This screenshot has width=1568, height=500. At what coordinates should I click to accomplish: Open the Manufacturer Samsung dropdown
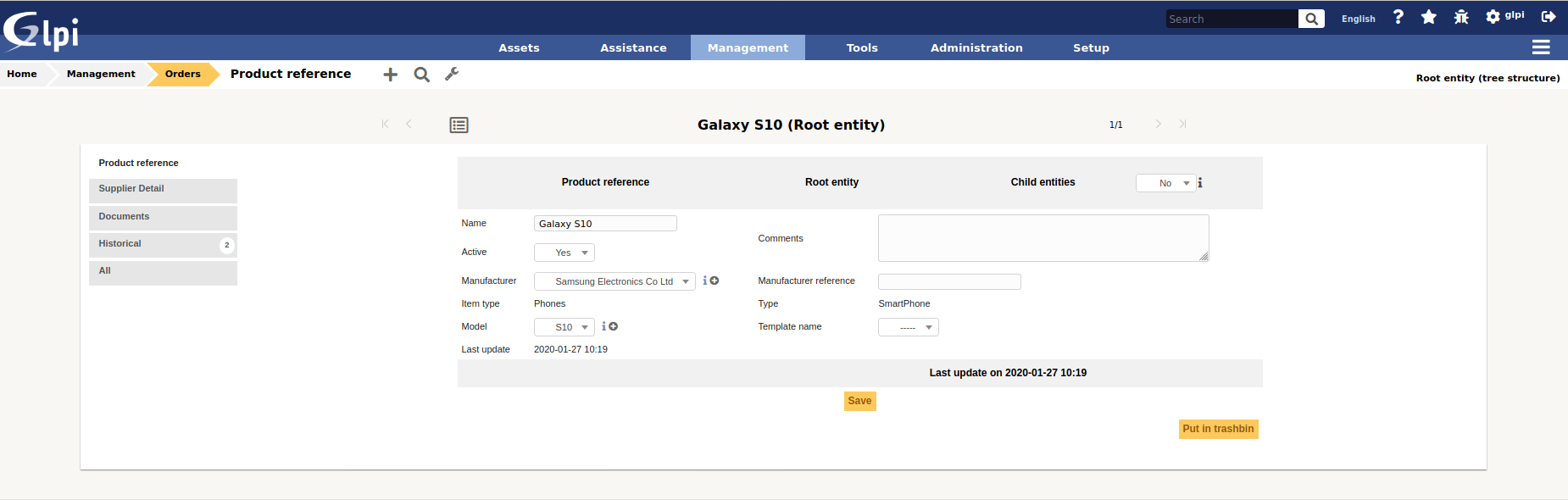pos(614,281)
